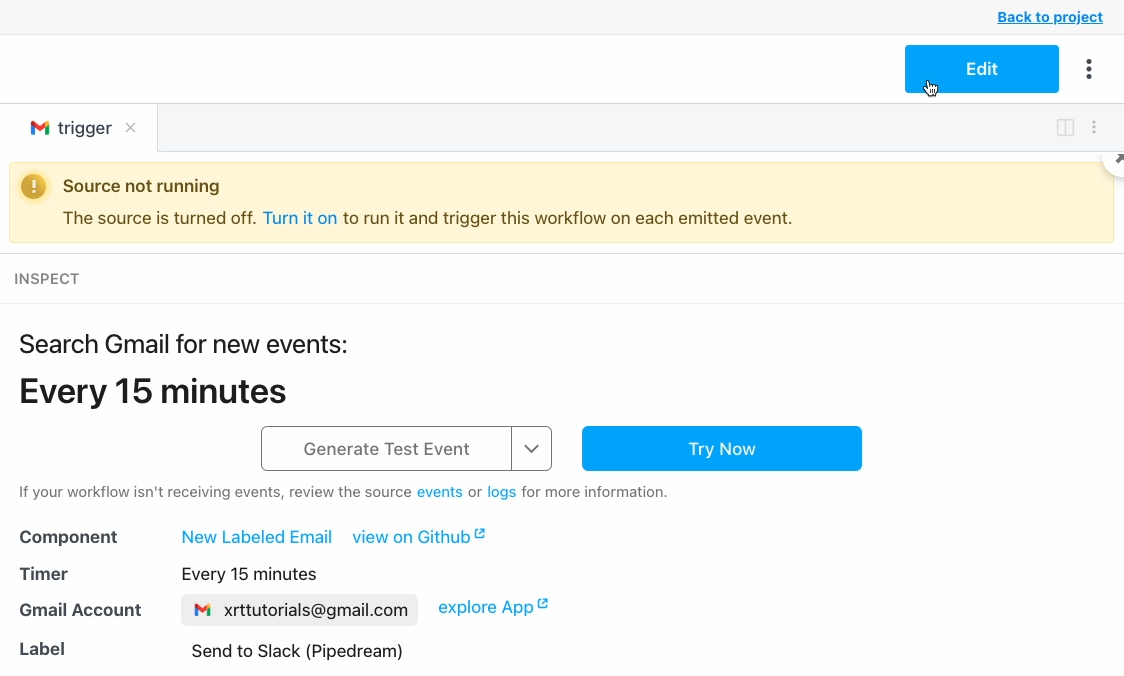Viewport: 1124px width, 676px height.
Task: Click Generate Test Event
Action: tap(386, 449)
